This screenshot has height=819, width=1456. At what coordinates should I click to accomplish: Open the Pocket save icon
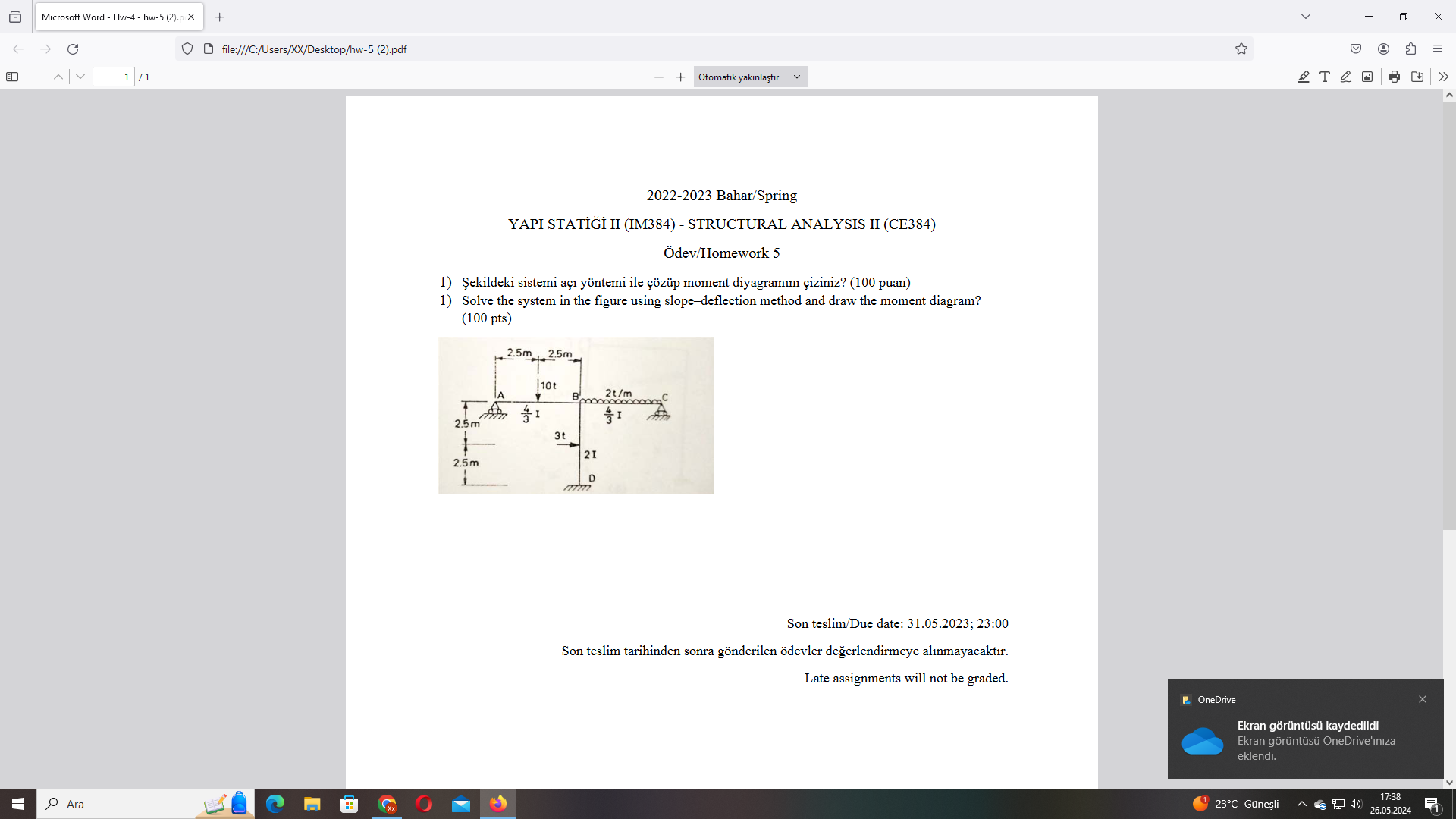pos(1357,49)
